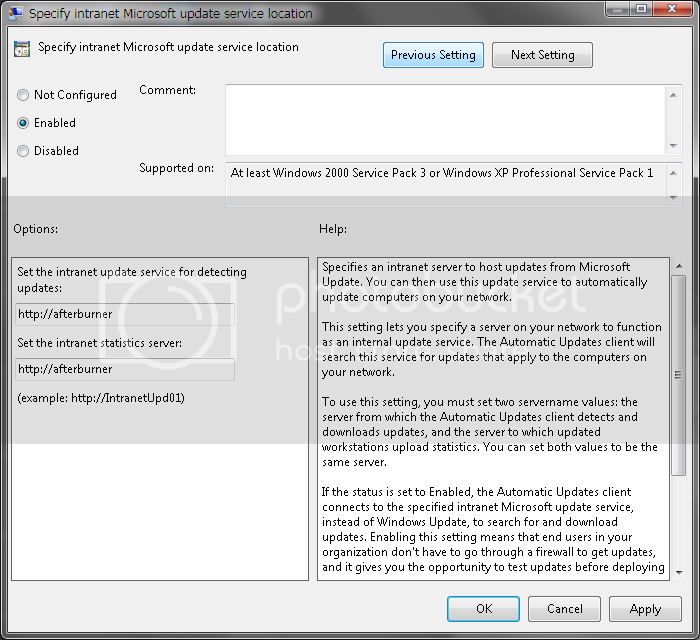Click the Supported on scroll up arrow

click(673, 173)
